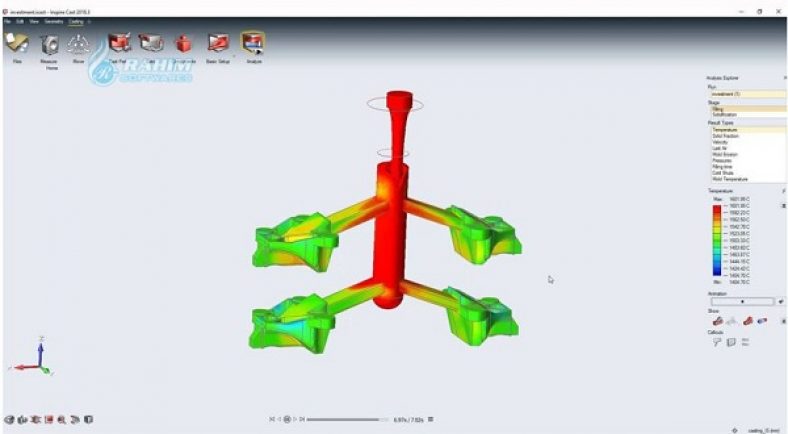Click the zoom magnifier view icon
The width and height of the screenshot is (788, 434).
coord(62,419)
